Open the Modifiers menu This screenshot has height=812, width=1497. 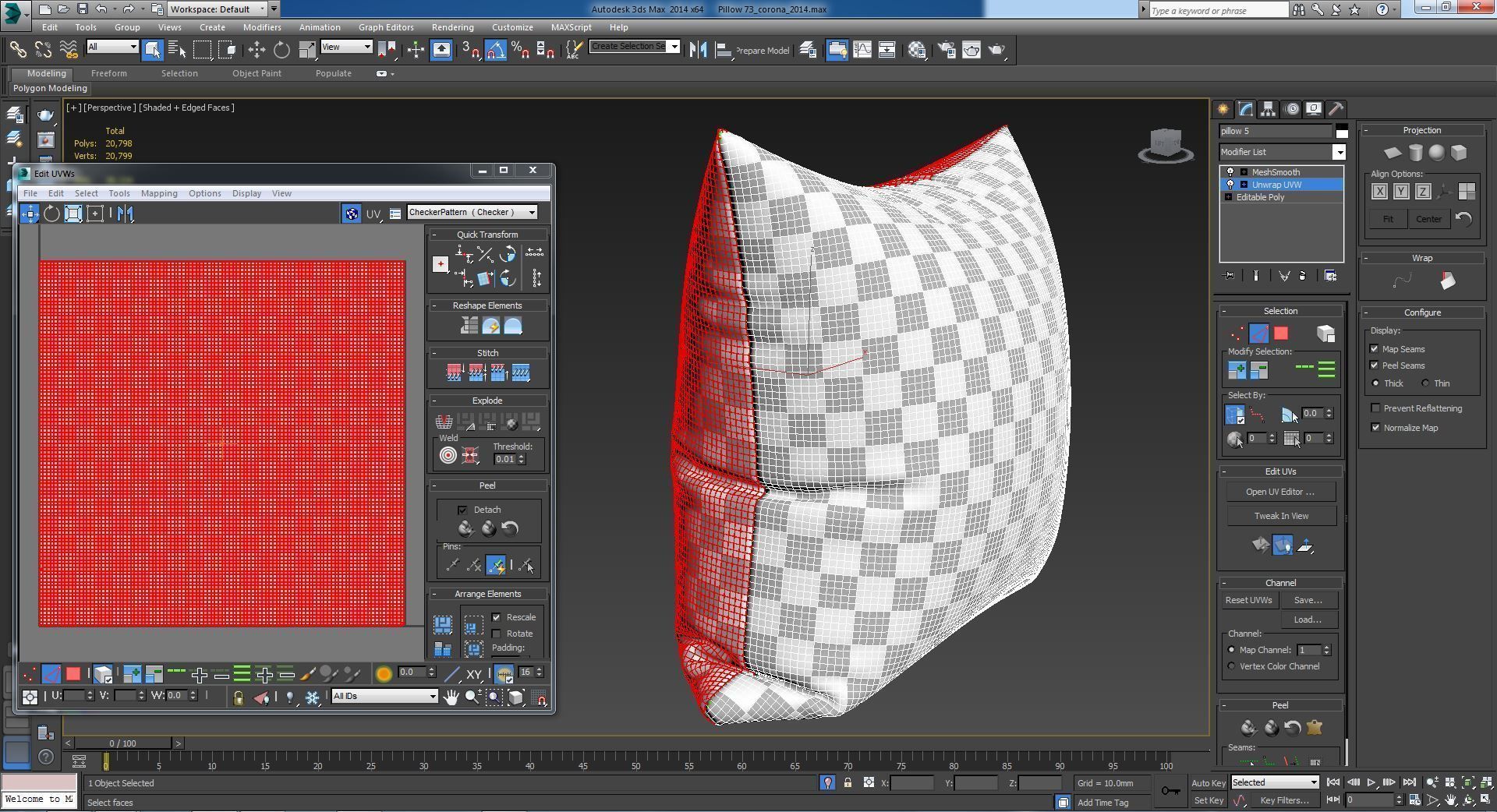tap(261, 27)
